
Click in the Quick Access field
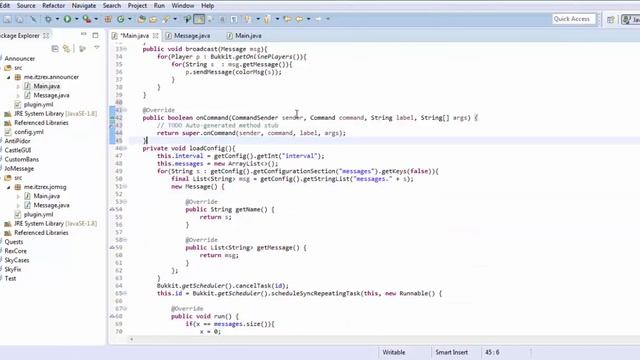click(573, 19)
